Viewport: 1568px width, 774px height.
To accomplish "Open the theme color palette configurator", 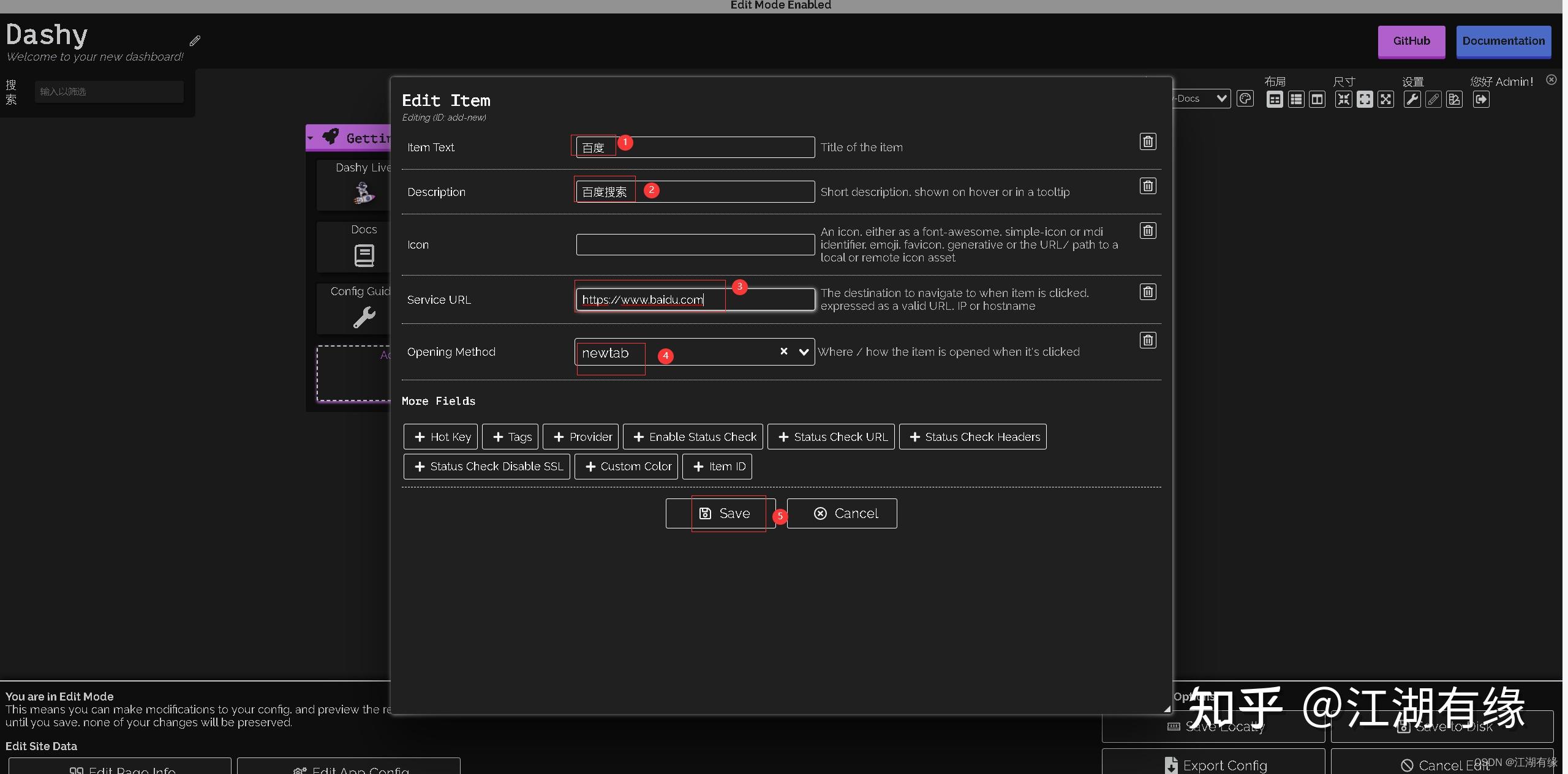I will pyautogui.click(x=1245, y=99).
